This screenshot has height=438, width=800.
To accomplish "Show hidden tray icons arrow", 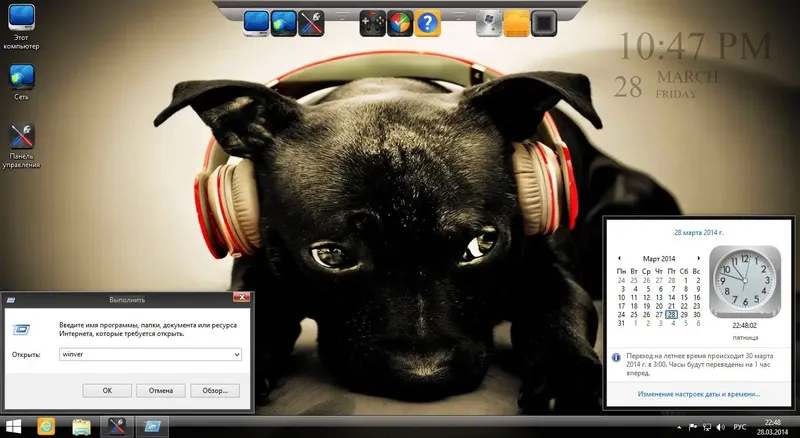I will coord(679,427).
